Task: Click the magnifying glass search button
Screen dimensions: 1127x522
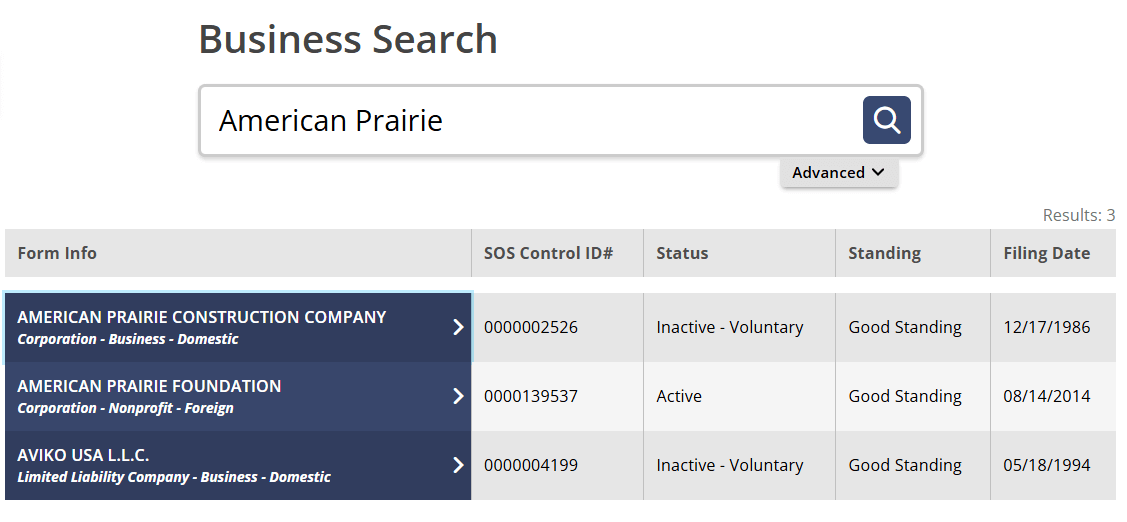Action: click(x=886, y=121)
